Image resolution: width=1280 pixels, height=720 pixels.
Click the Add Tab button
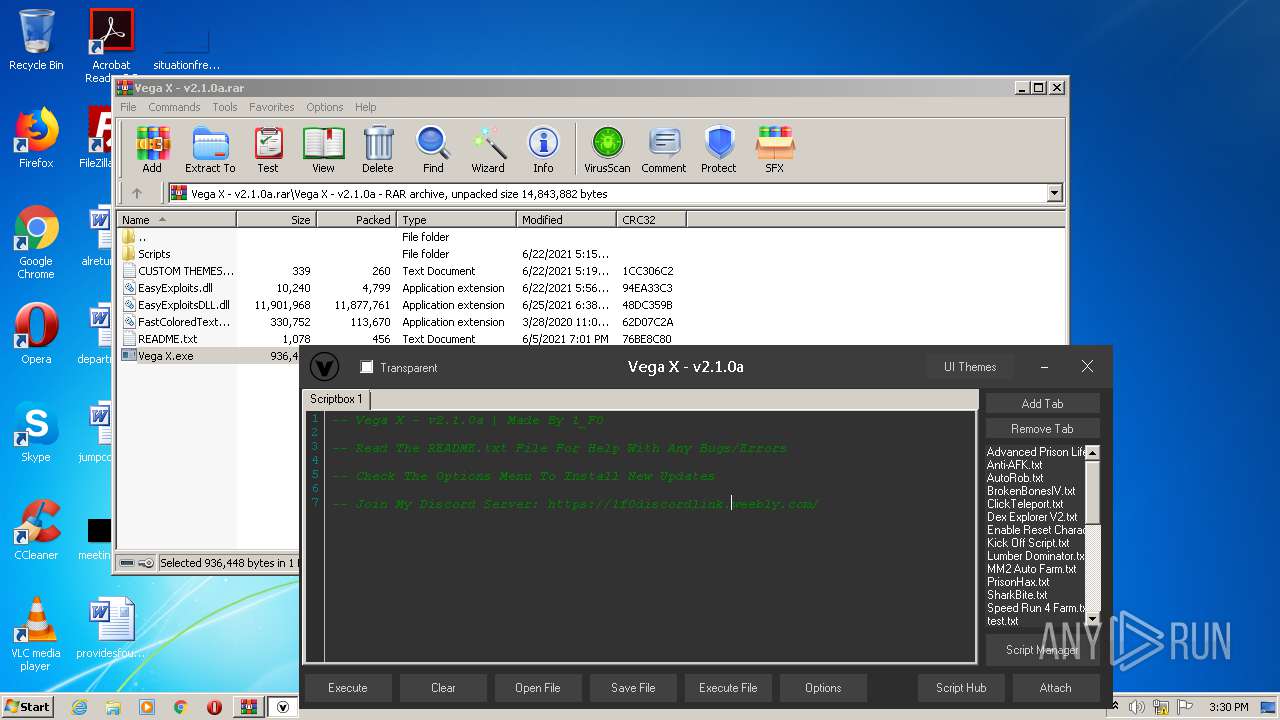(1042, 403)
